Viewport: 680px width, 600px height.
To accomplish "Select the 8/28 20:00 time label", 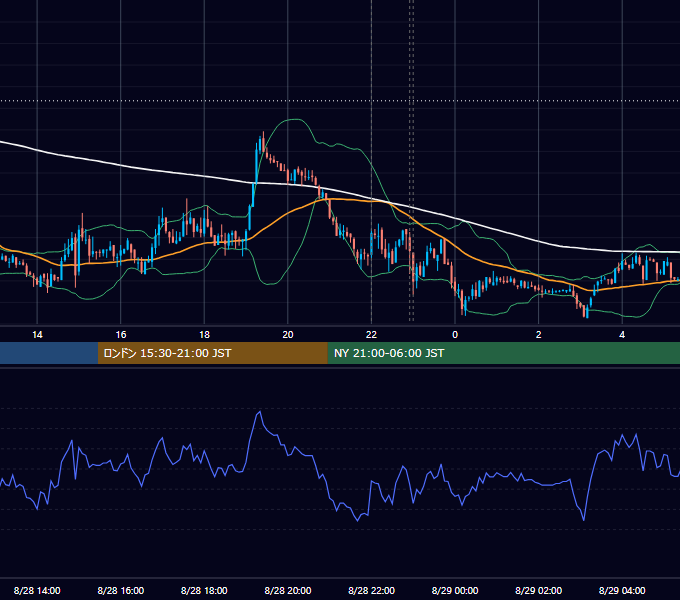I will [288, 590].
